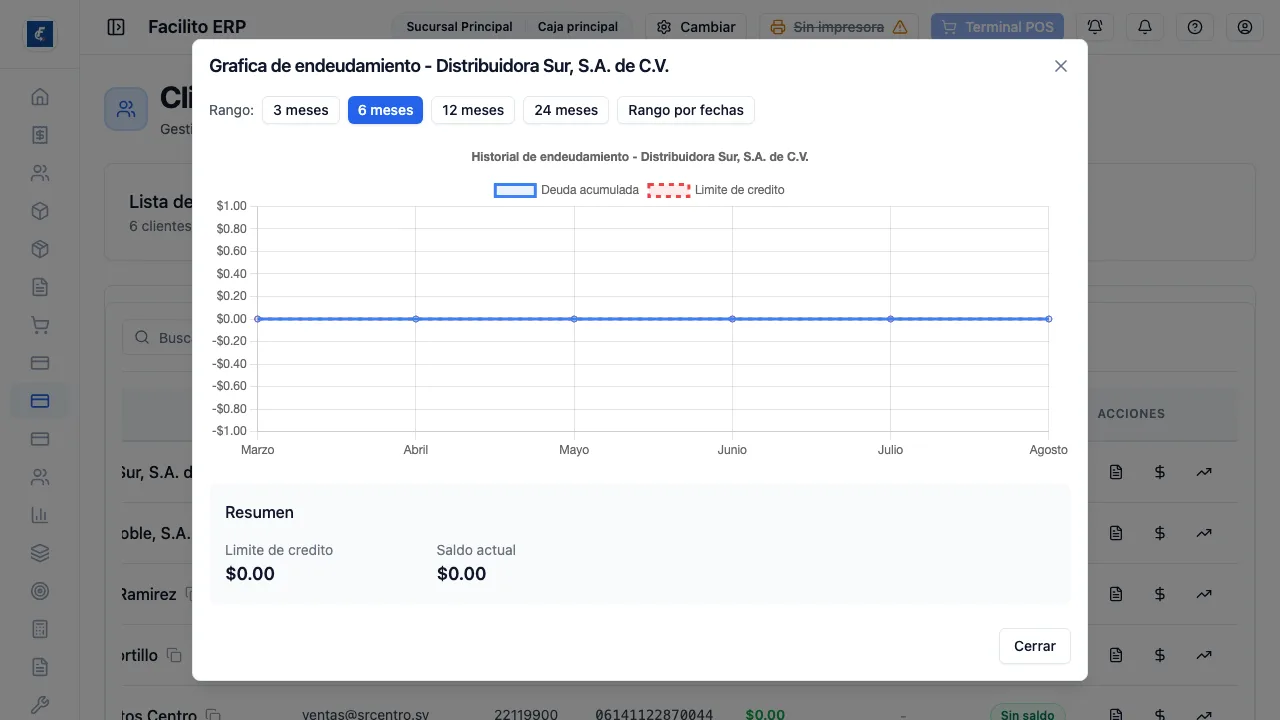Toggle the sidebar panel icon

point(116,27)
